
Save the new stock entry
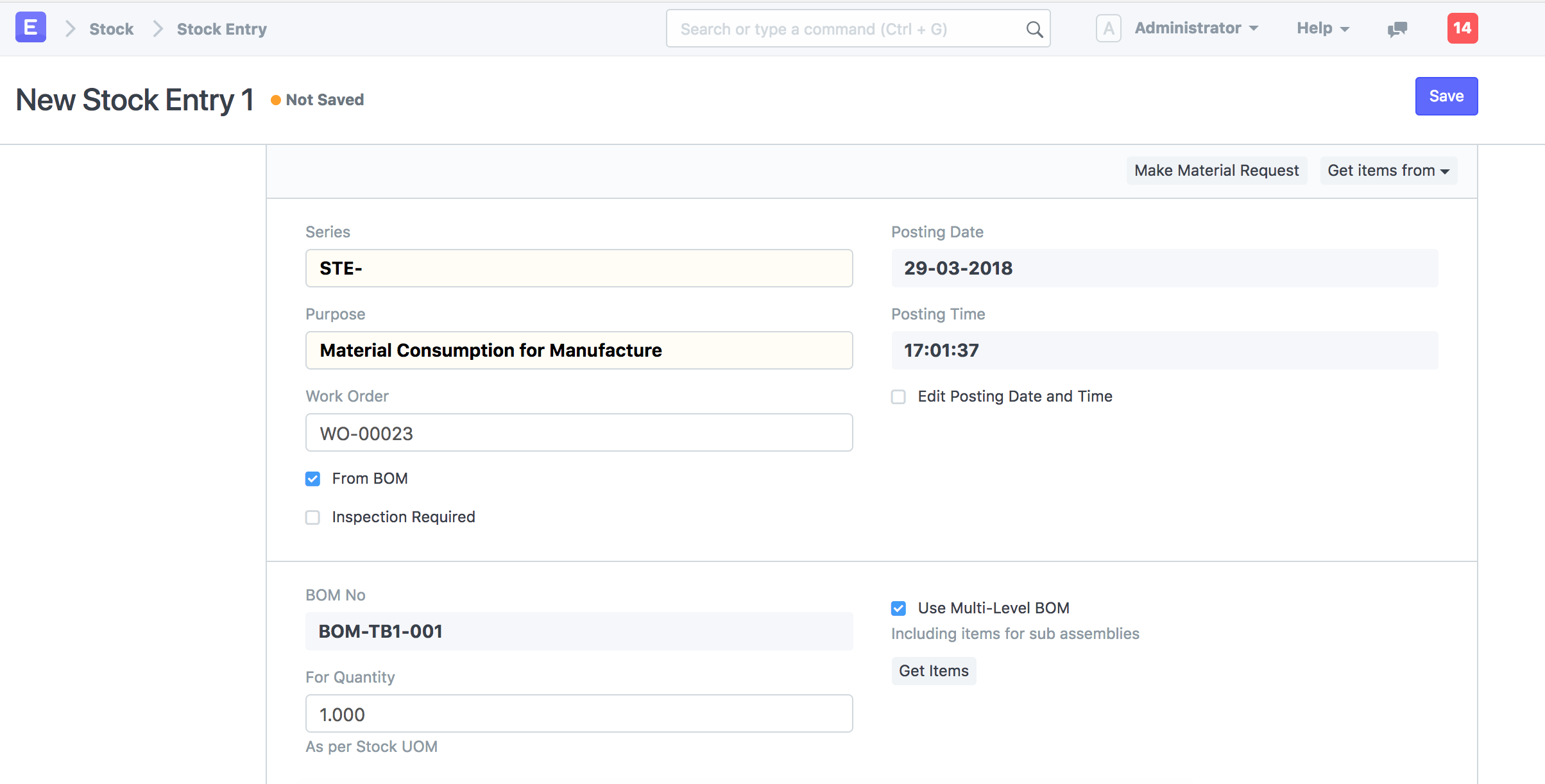1447,96
